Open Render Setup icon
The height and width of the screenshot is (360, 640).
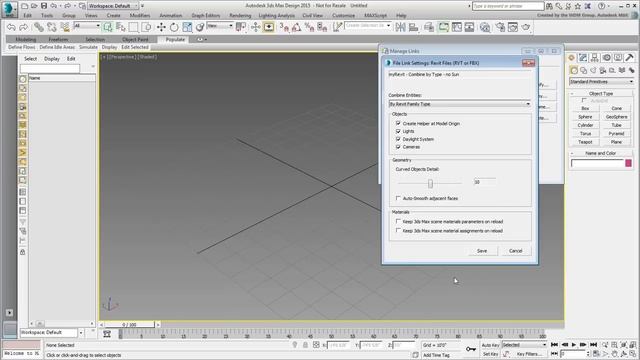click(x=500, y=27)
